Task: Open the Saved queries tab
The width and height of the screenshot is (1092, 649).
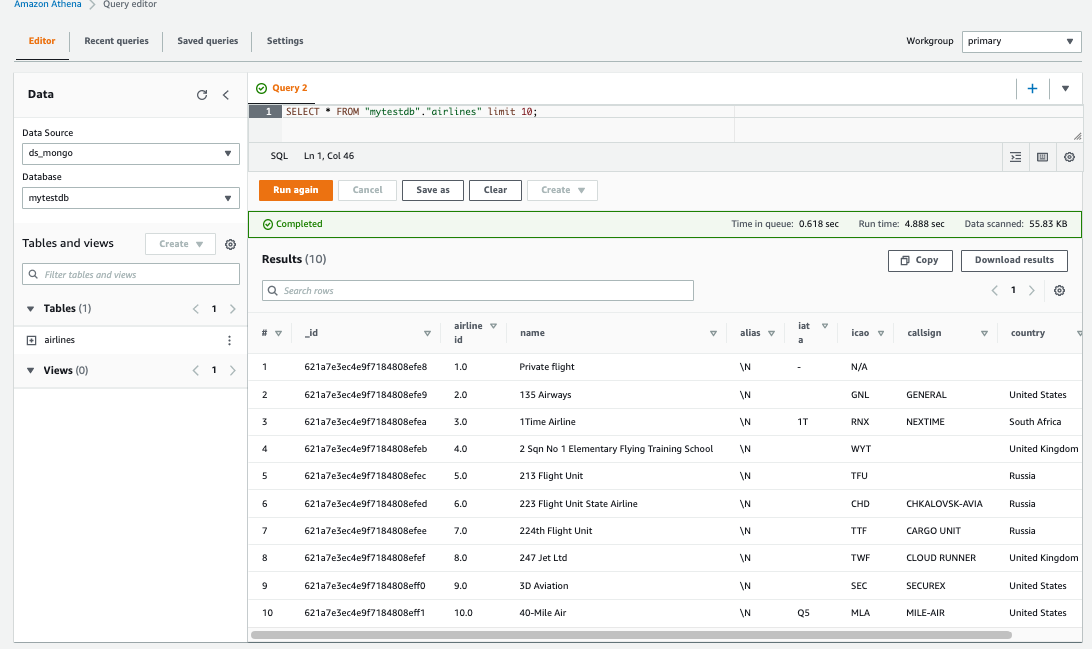Action: pyautogui.click(x=208, y=41)
